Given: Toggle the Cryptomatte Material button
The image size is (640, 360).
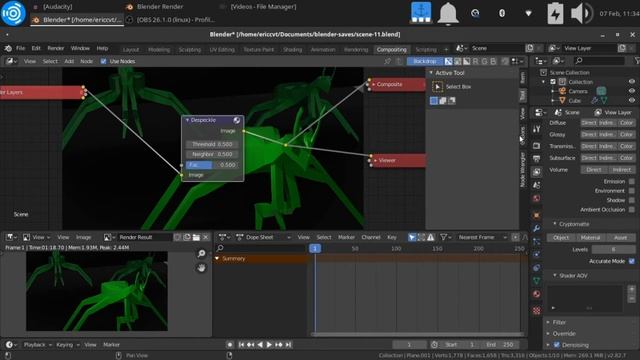Looking at the screenshot, I should 591,238.
